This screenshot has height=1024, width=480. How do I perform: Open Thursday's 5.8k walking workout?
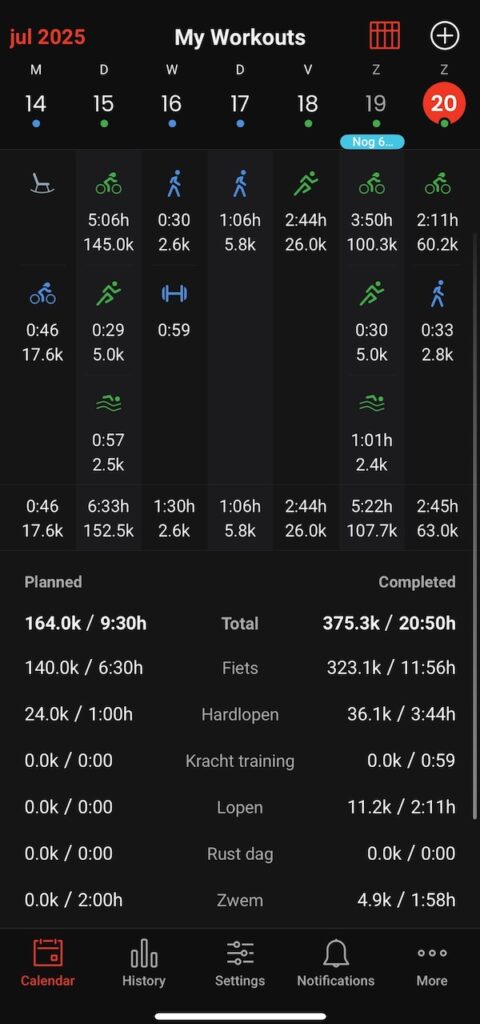(240, 211)
